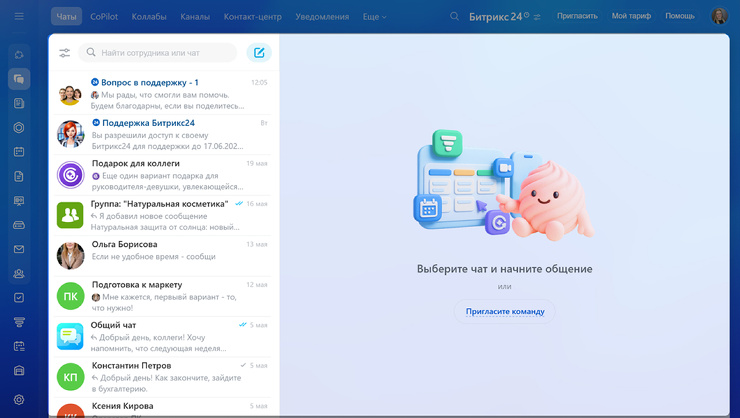Open the calendar icon in left sidebar

[x=19, y=152]
